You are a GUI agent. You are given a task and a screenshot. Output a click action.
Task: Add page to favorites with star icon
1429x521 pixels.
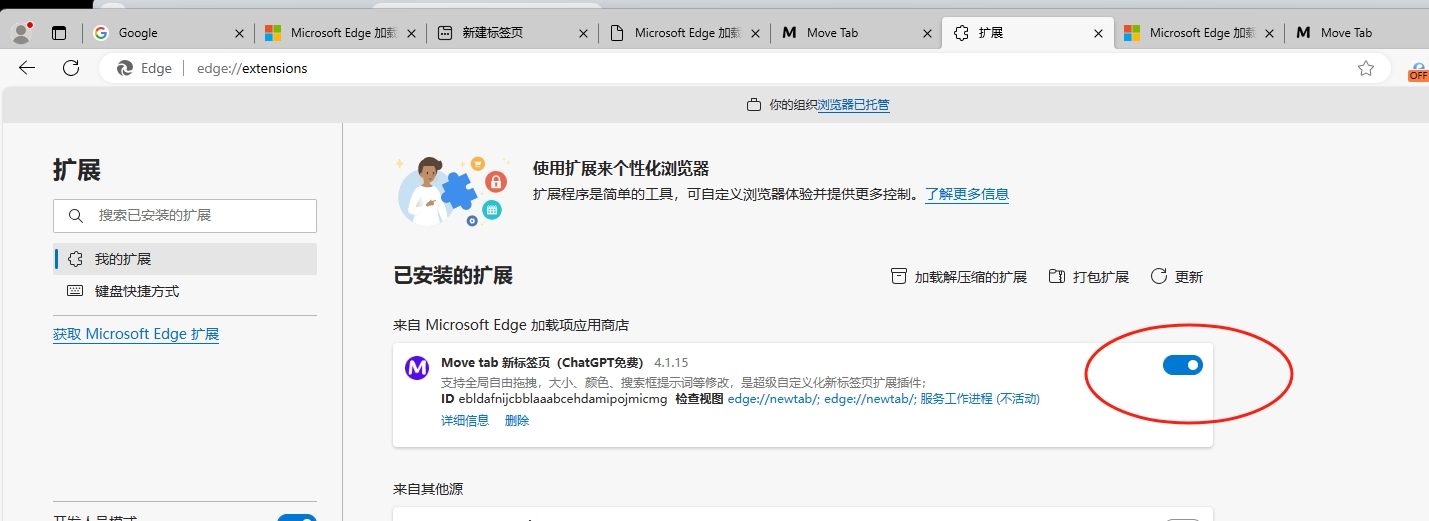pos(1366,68)
